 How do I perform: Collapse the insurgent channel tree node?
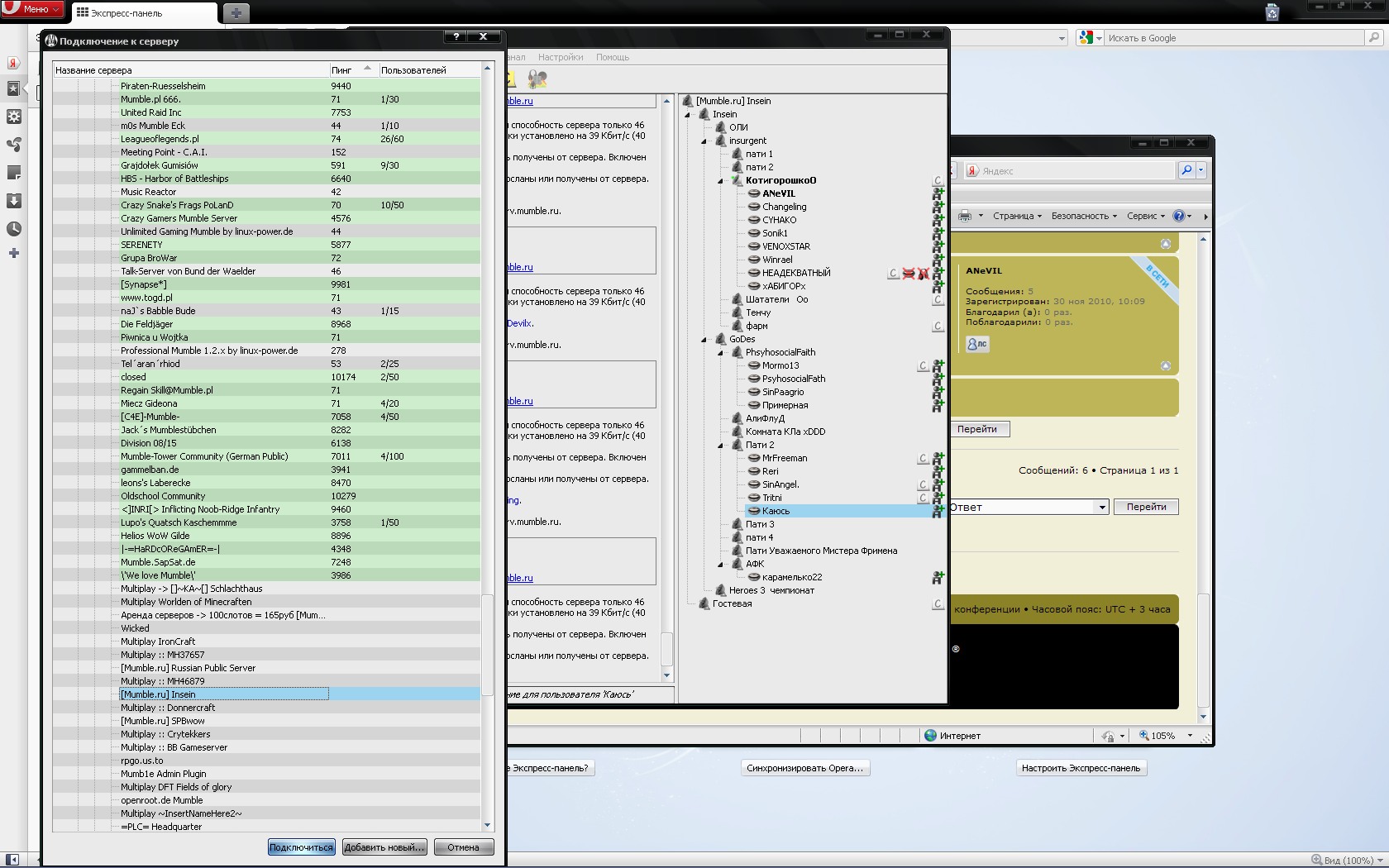coord(704,141)
